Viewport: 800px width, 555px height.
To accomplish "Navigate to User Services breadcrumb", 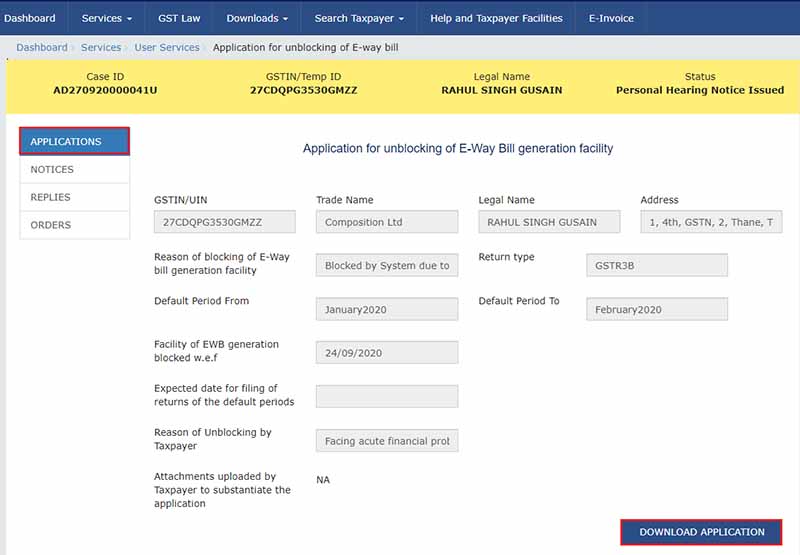I will pos(166,47).
